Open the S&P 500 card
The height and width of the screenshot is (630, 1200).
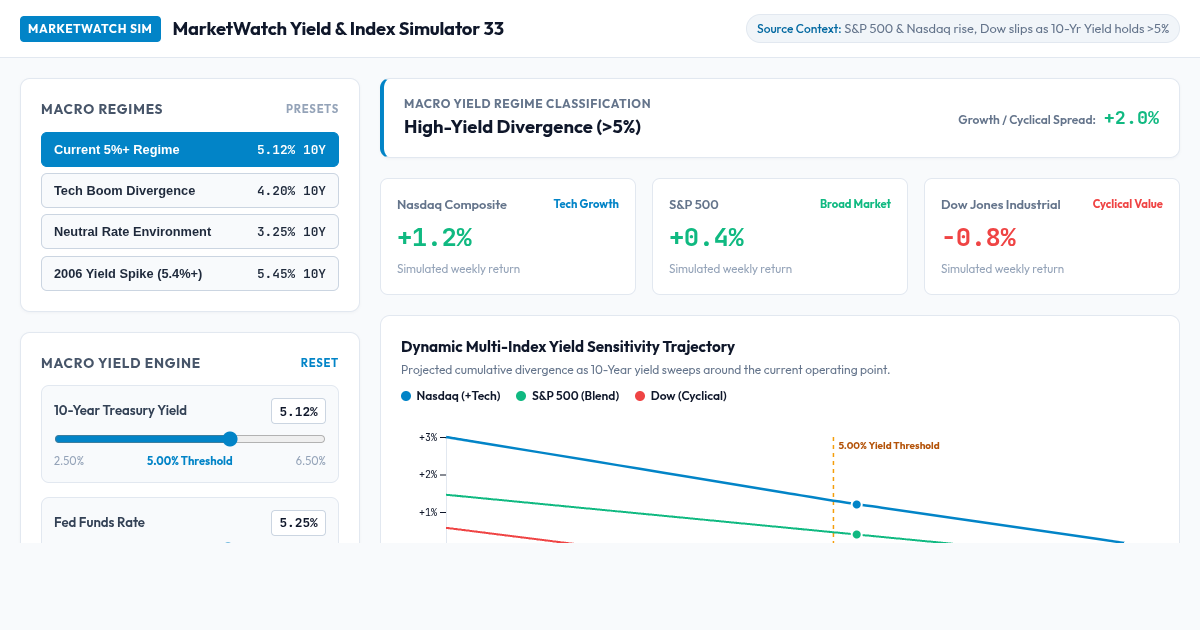(x=780, y=237)
